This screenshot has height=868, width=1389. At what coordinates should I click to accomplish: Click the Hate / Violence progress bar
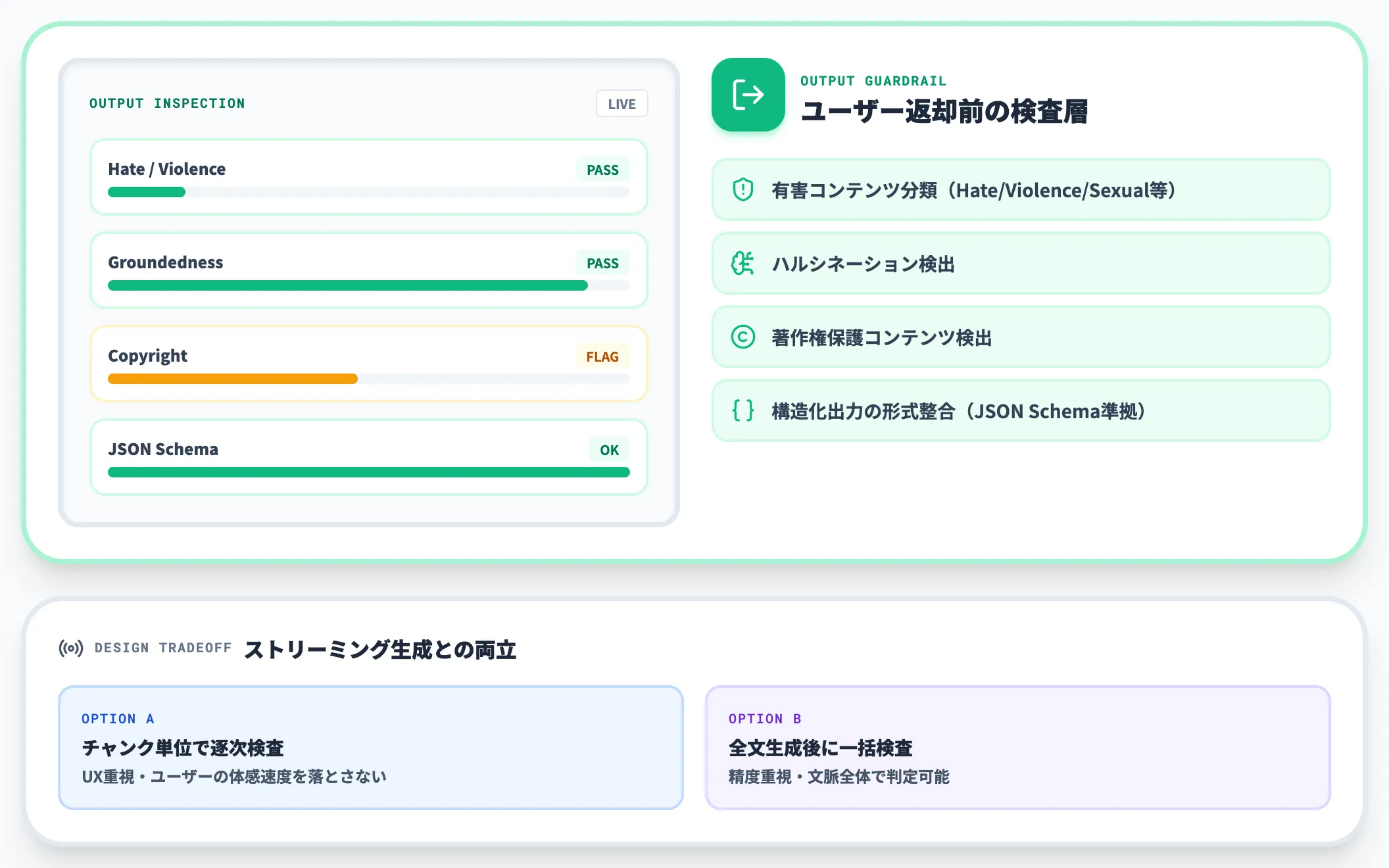tap(369, 192)
